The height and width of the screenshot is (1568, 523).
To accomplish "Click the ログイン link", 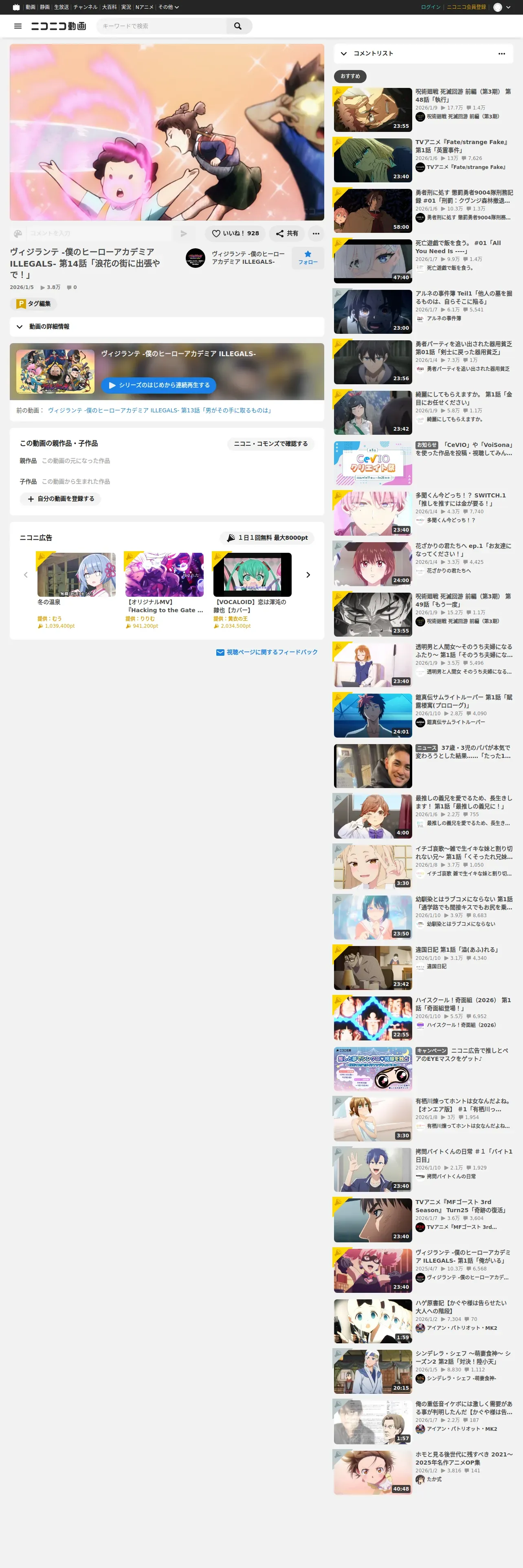I will 431,7.
